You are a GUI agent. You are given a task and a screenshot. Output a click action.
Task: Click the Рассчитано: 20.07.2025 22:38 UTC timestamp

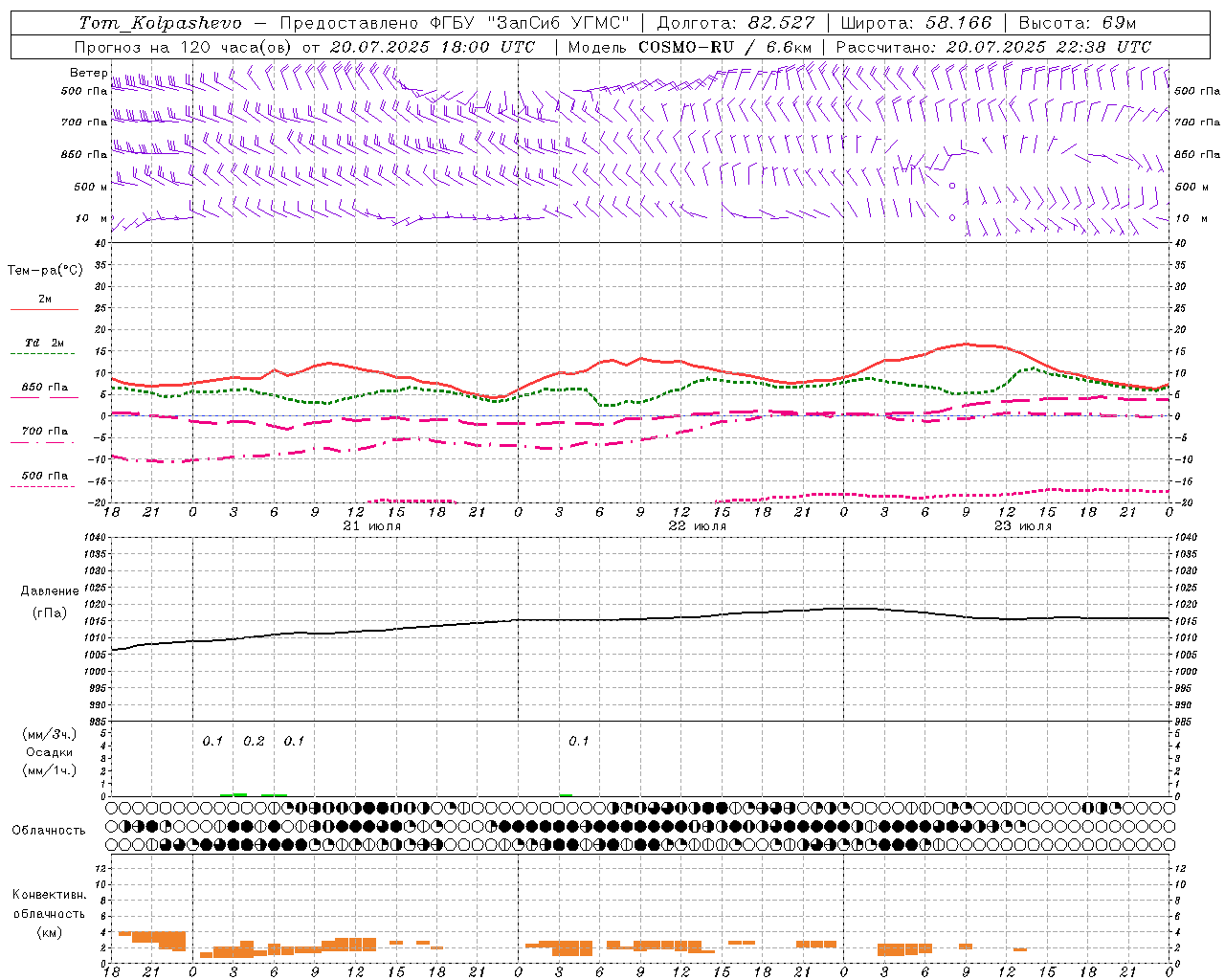(x=993, y=47)
